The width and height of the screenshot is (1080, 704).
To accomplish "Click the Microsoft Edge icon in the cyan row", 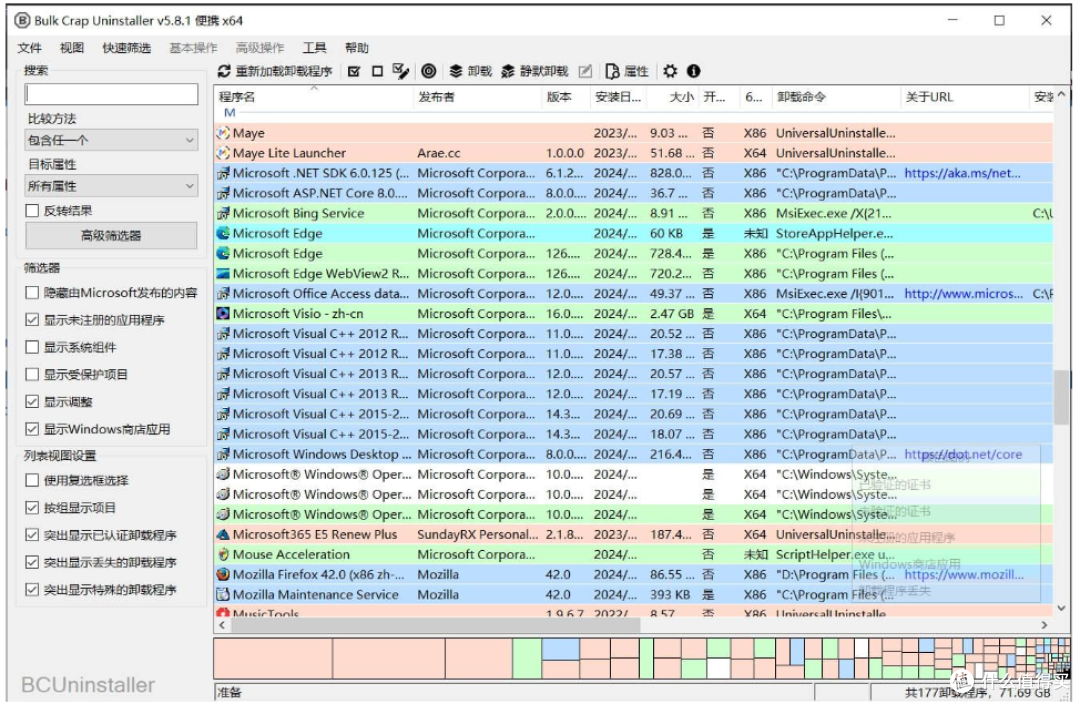I will pyautogui.click(x=223, y=234).
